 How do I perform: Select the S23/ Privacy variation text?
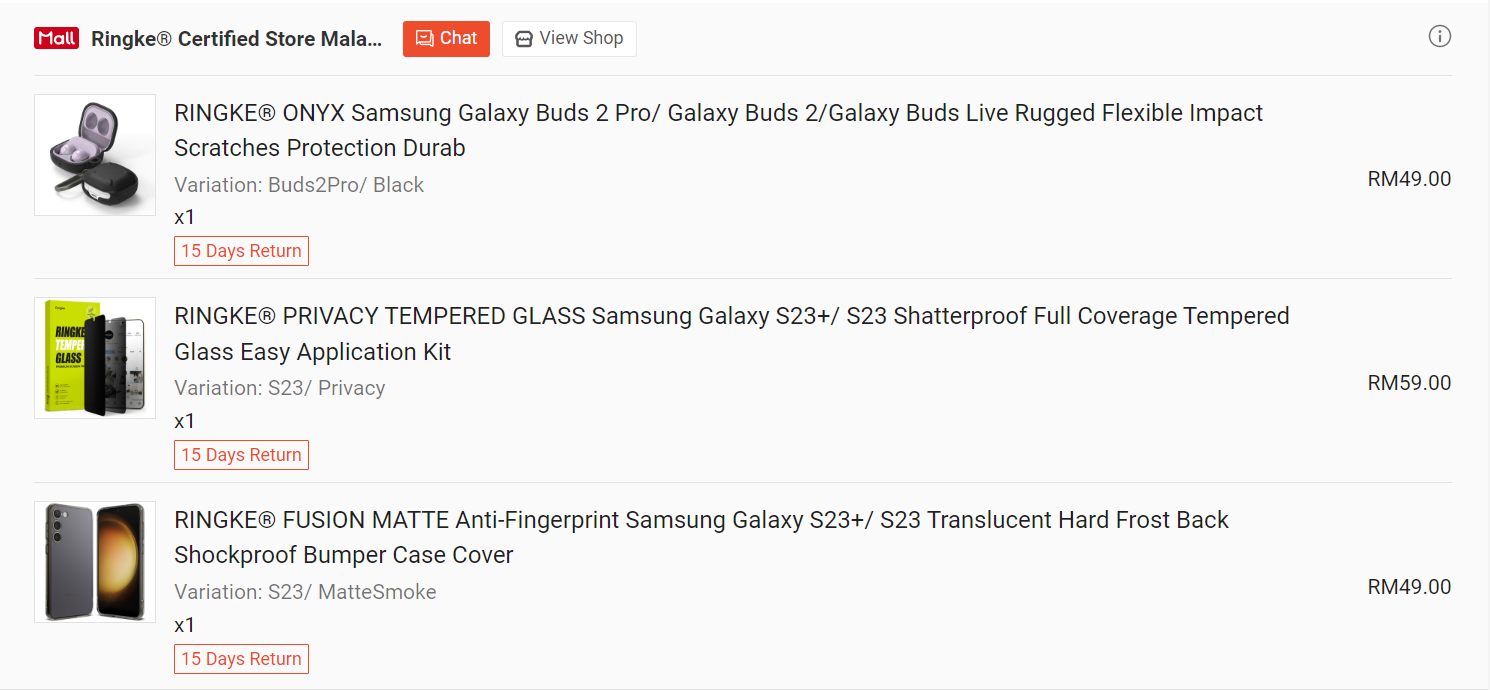point(279,388)
